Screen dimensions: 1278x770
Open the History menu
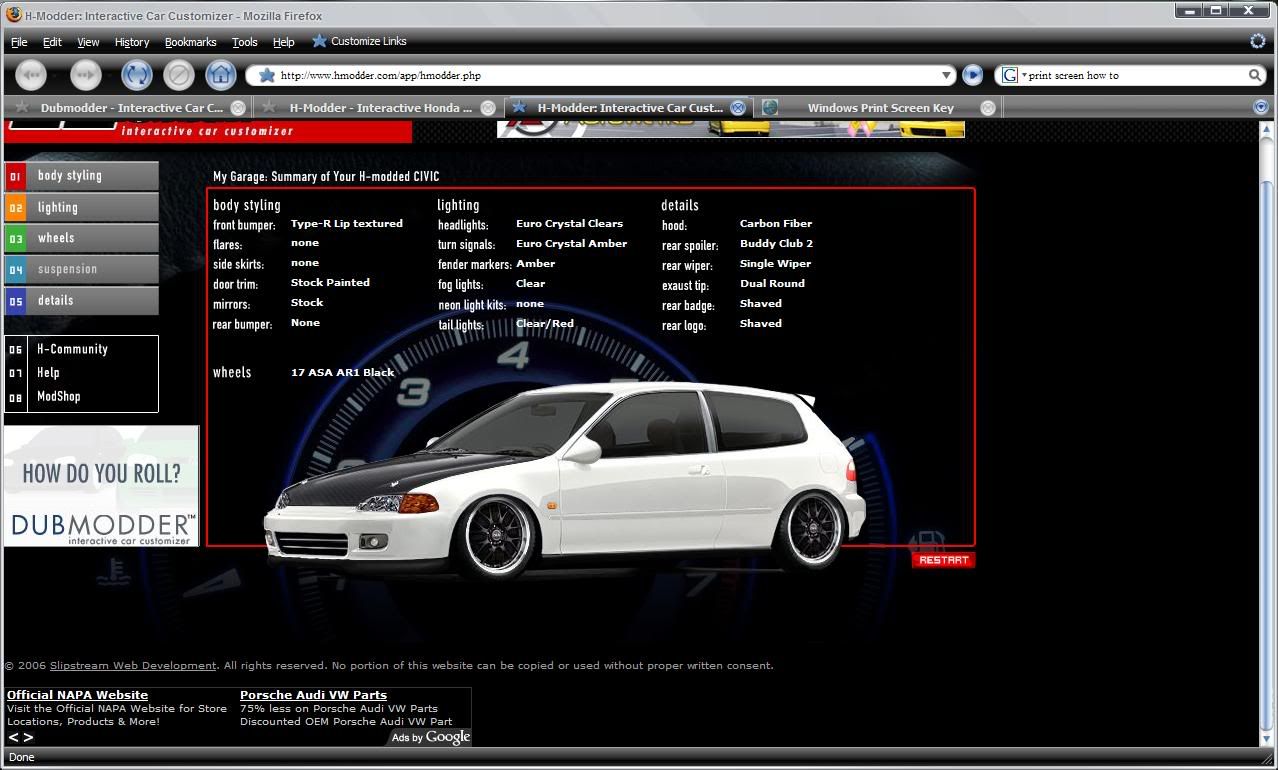click(132, 42)
